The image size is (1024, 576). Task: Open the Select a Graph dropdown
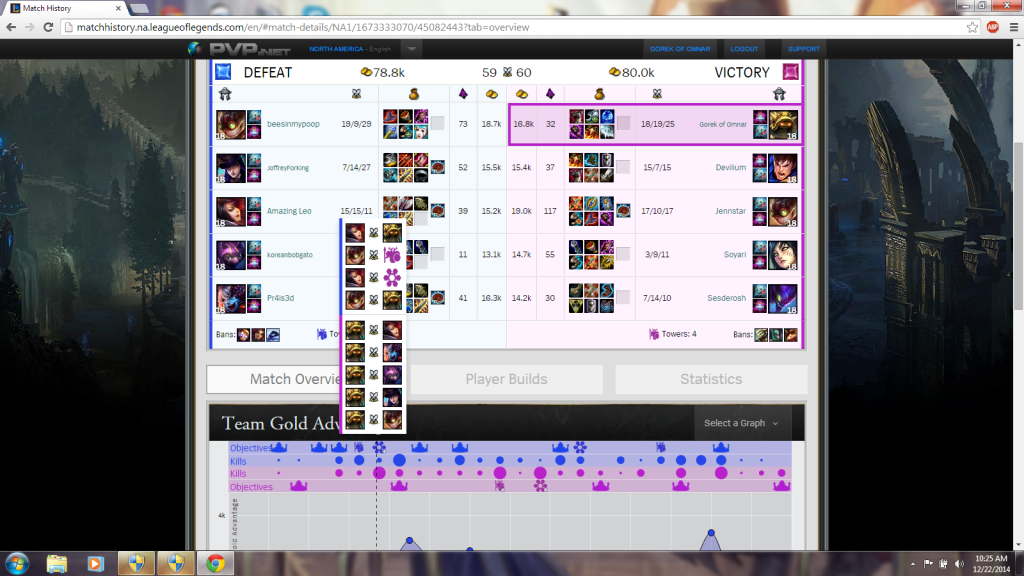click(742, 423)
